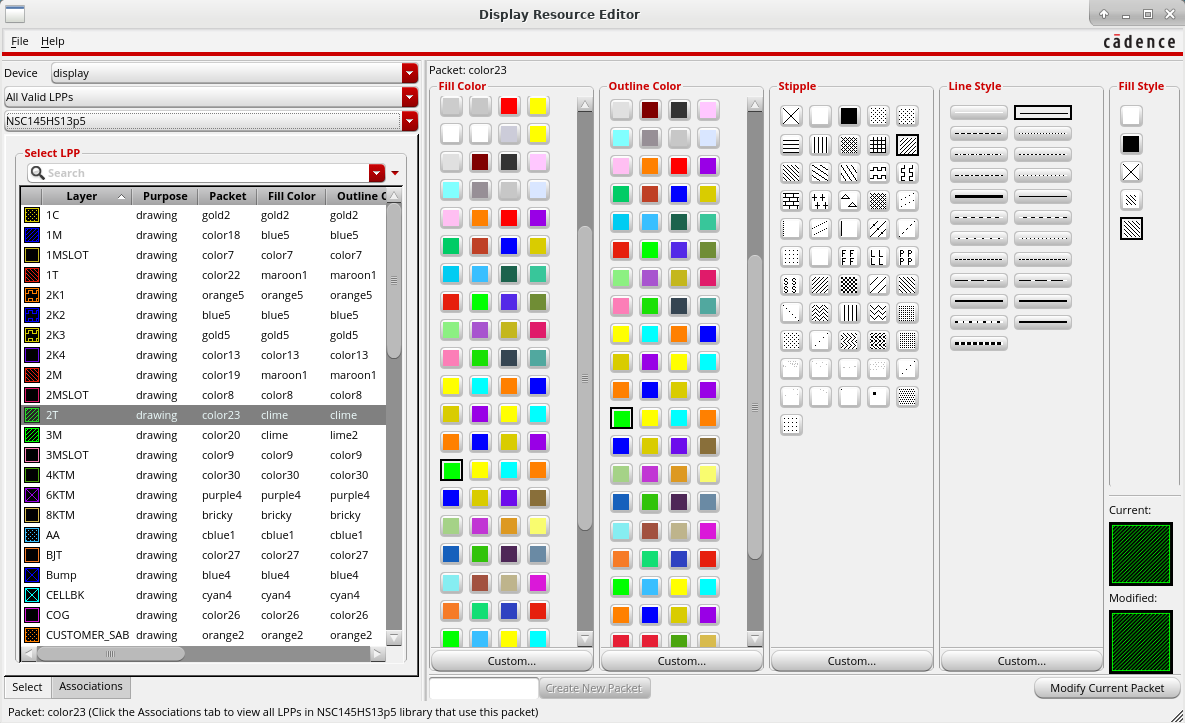
Task: Open the Help menu
Action: (52, 41)
